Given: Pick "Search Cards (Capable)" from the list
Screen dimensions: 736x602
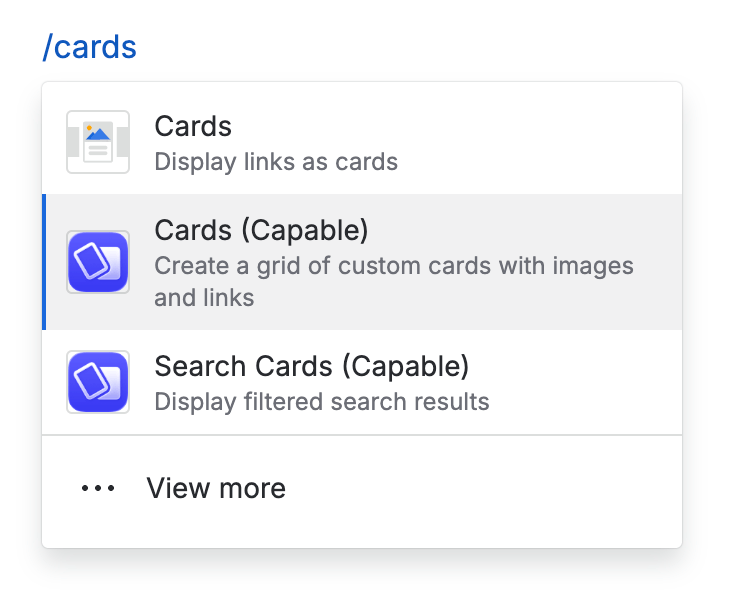Looking at the screenshot, I should pos(311,367).
